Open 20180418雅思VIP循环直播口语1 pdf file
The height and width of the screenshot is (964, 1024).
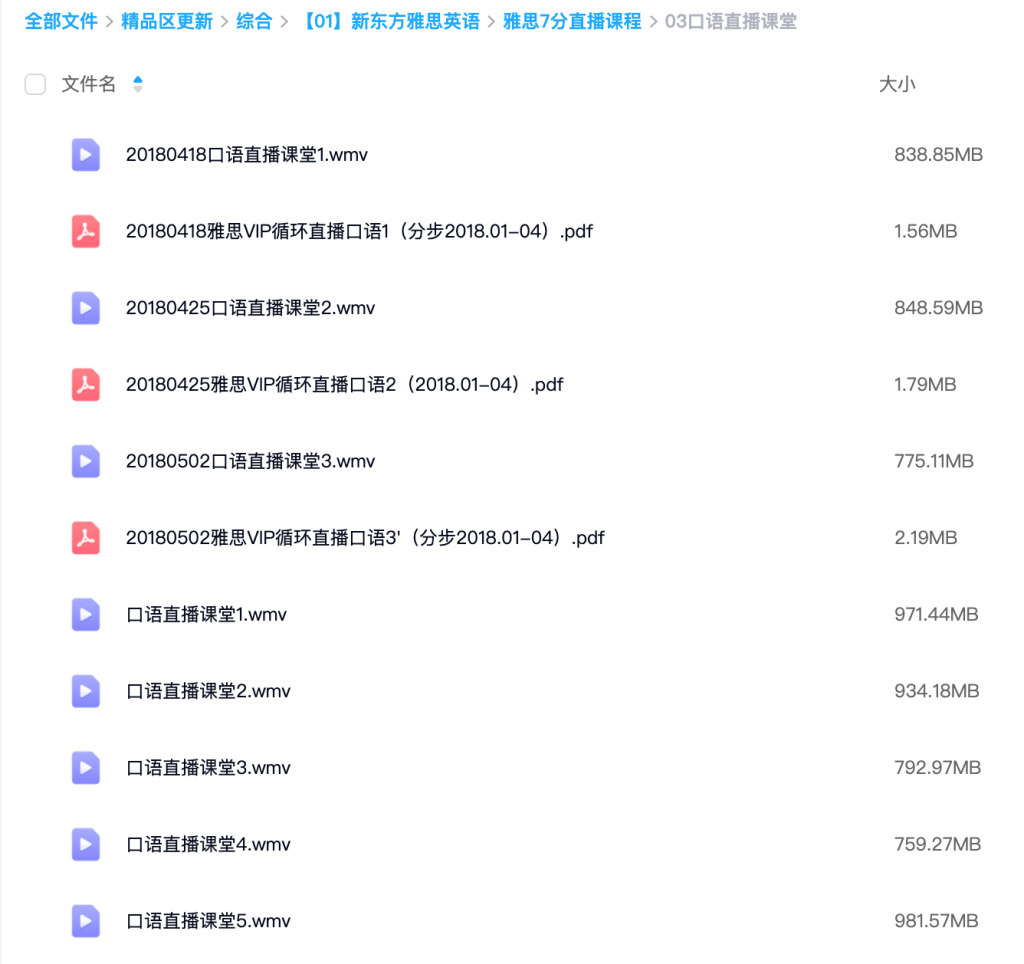pos(359,231)
